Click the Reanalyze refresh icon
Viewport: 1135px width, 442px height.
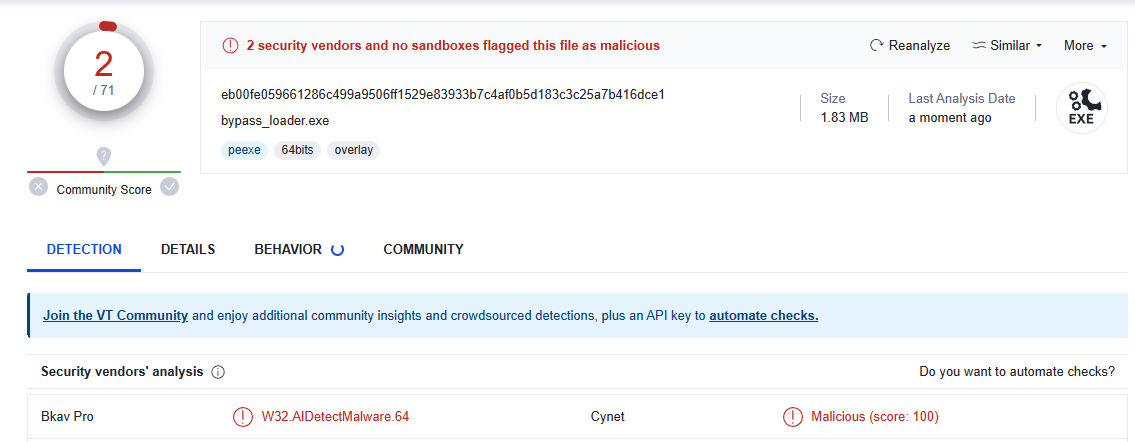coord(877,46)
